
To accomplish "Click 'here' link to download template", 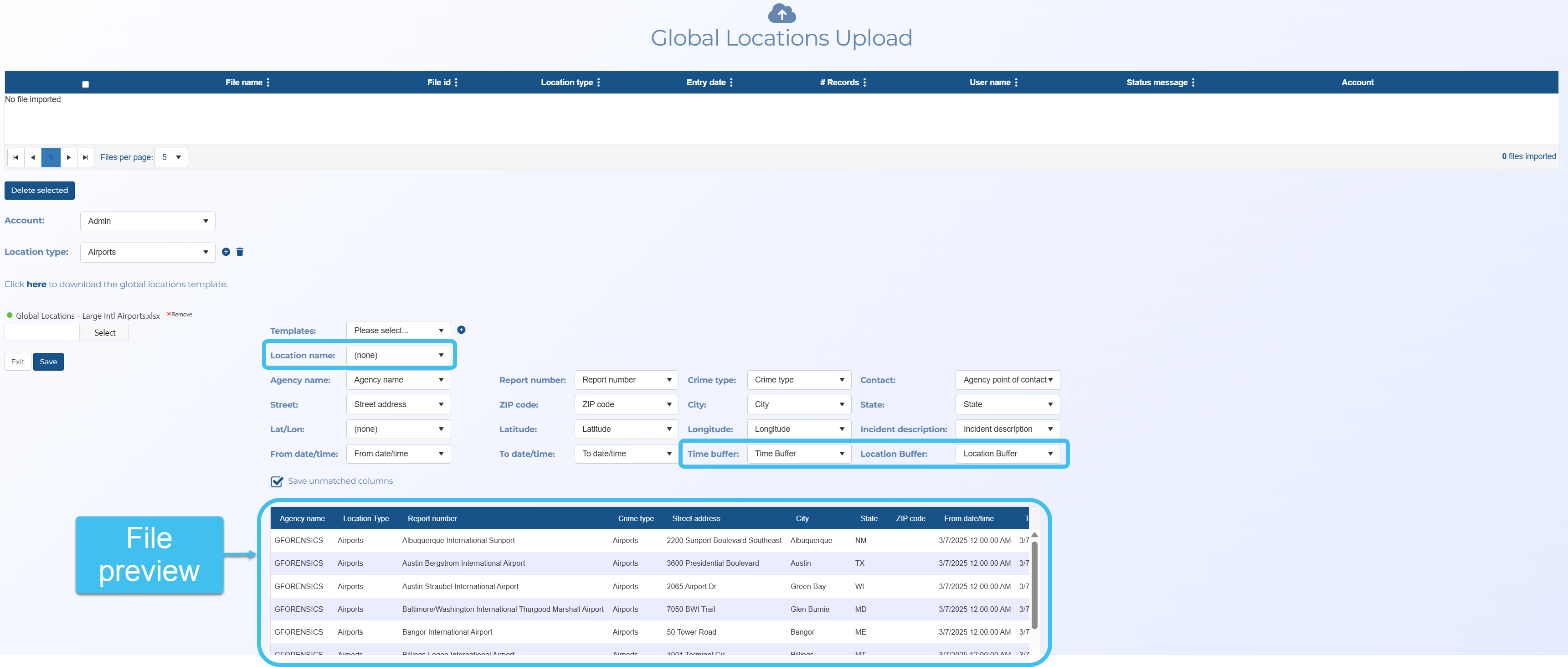I will pyautogui.click(x=36, y=284).
